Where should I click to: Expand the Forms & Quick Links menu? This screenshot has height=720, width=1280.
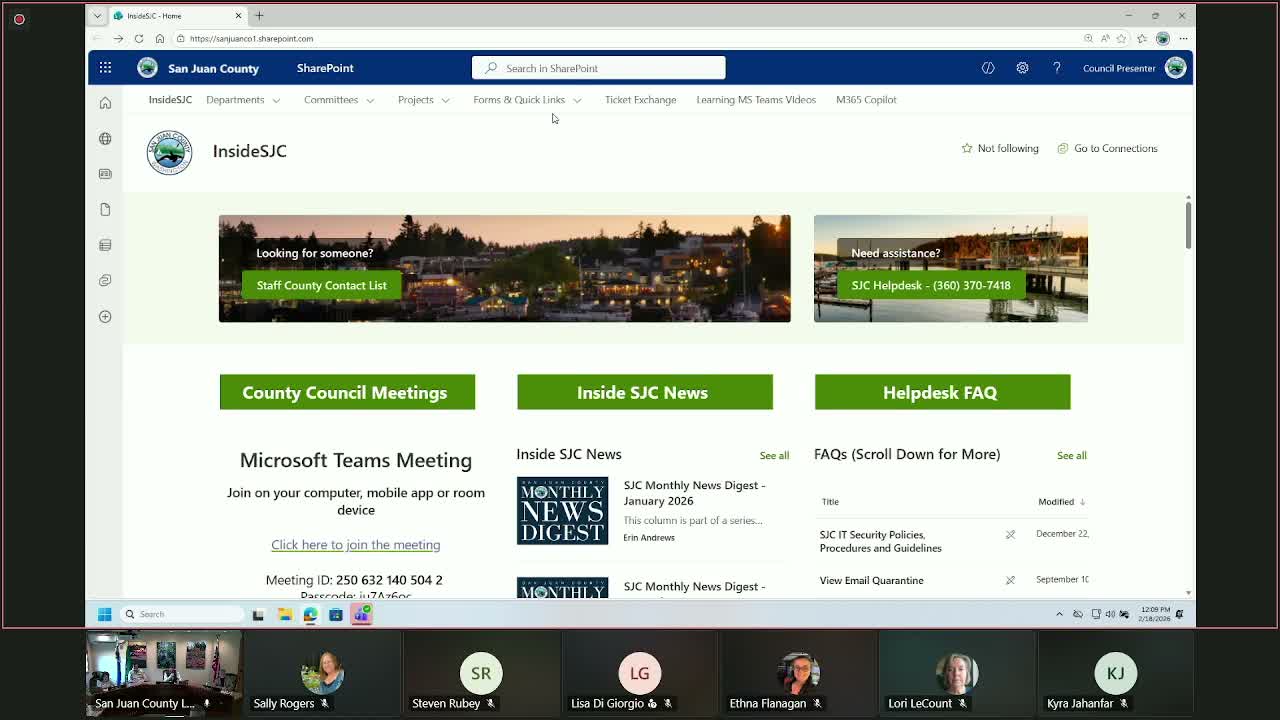526,100
